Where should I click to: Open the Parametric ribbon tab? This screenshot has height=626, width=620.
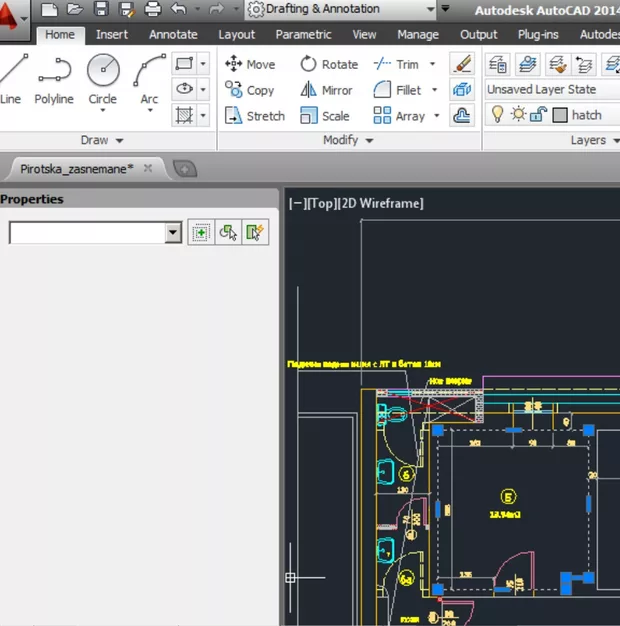(303, 35)
